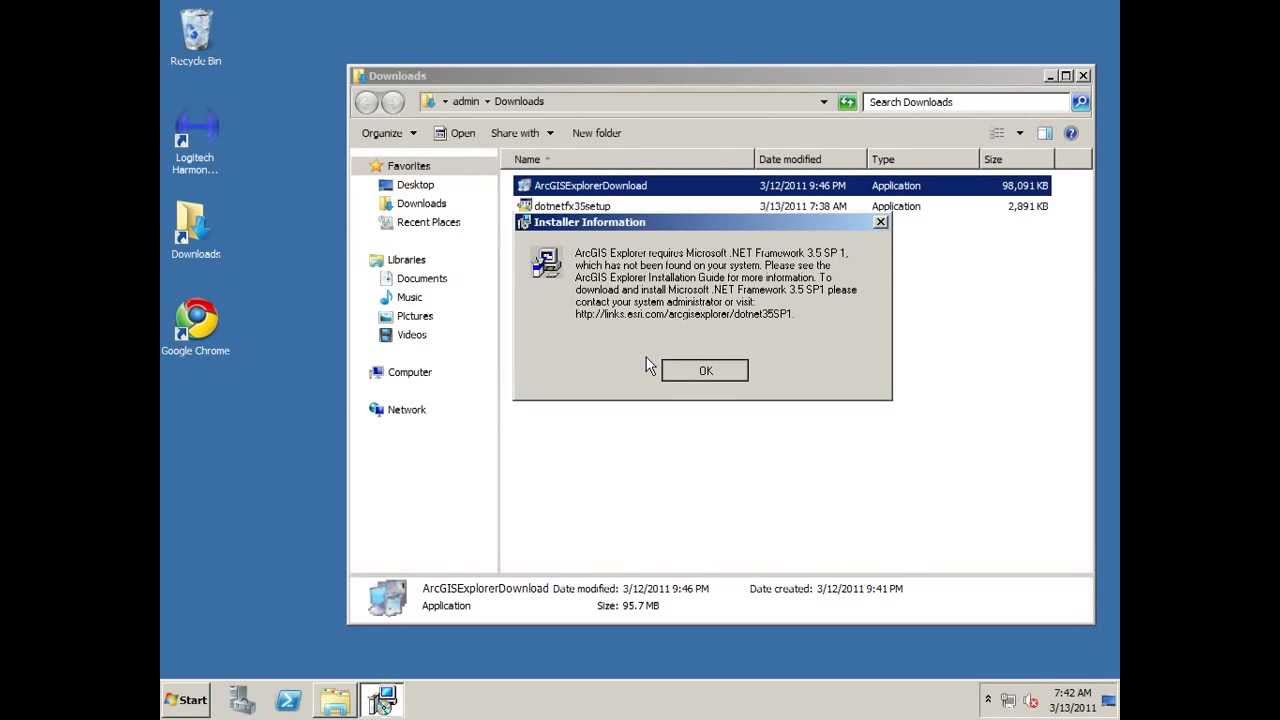The image size is (1280, 720).
Task: Click search magnifier button
Action: tap(1080, 102)
